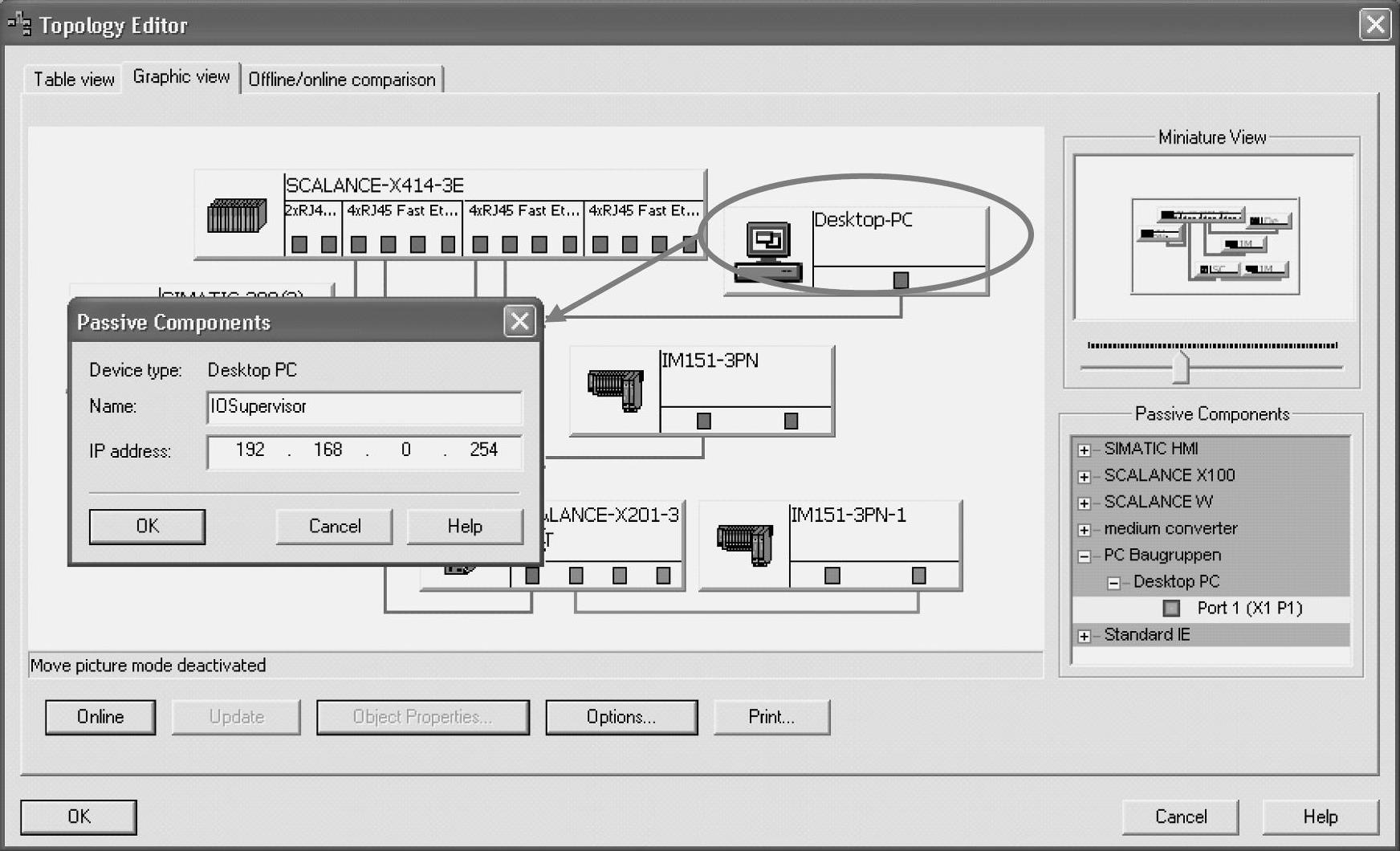The height and width of the screenshot is (851, 1400).
Task: Click the Topology Editor title bar icon
Action: (x=19, y=25)
